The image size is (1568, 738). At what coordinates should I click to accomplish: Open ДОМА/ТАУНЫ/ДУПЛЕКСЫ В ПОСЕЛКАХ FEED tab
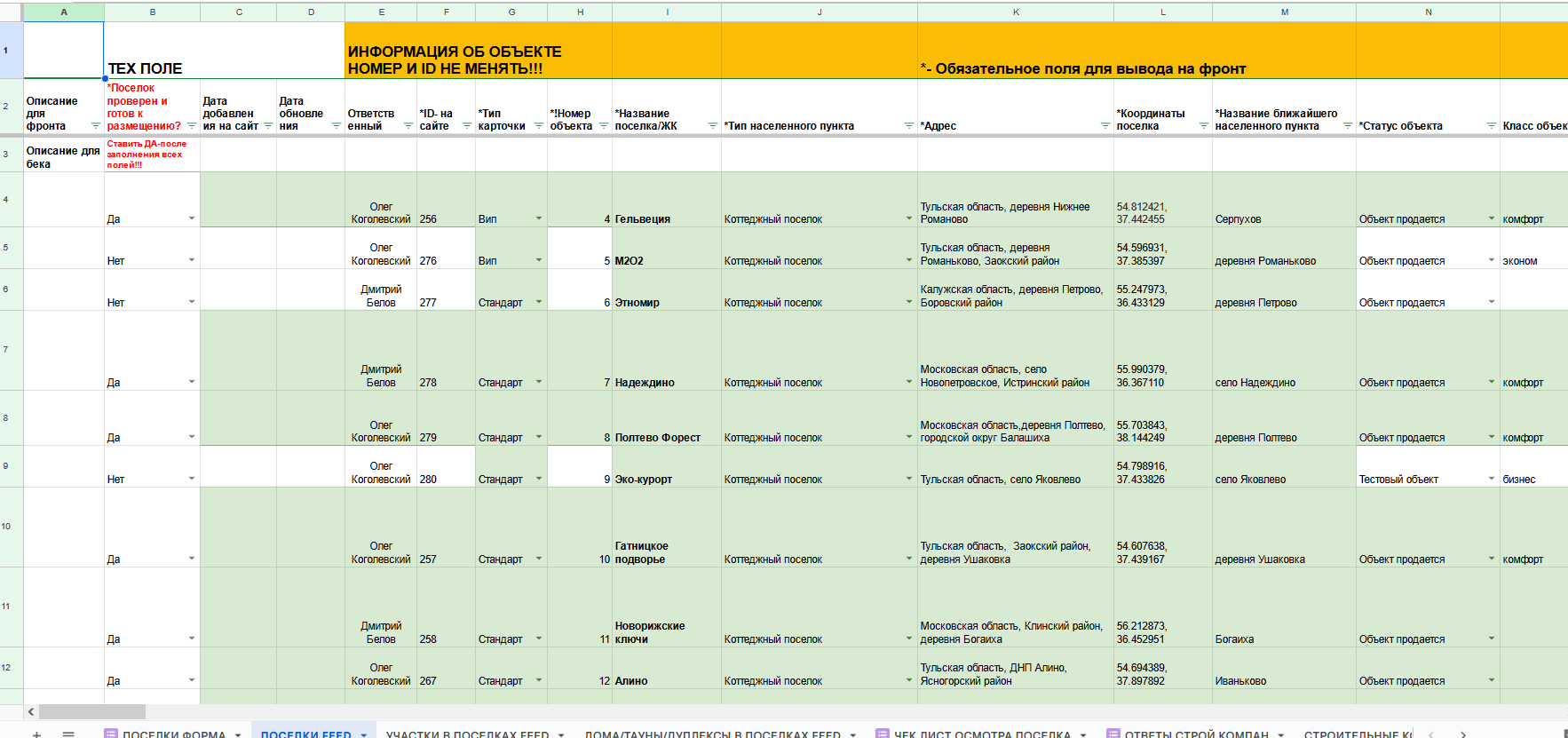713,734
